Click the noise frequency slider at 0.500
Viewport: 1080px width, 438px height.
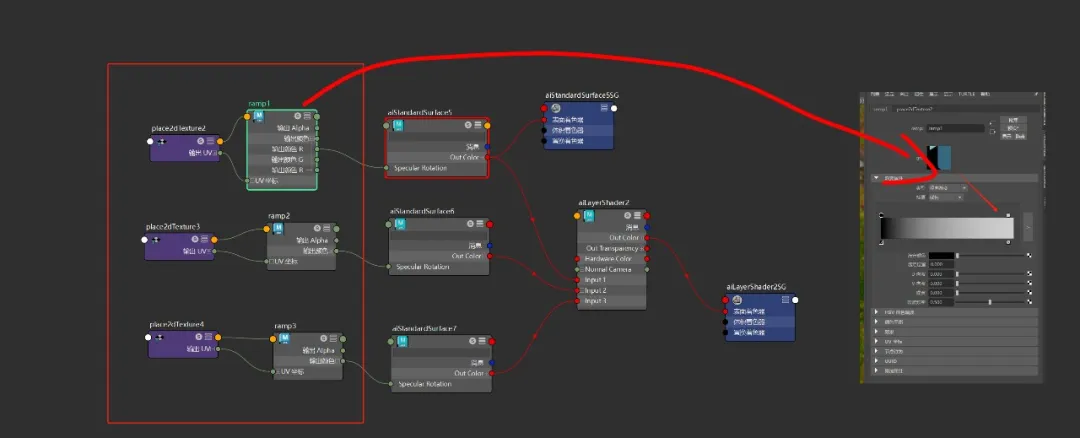990,302
